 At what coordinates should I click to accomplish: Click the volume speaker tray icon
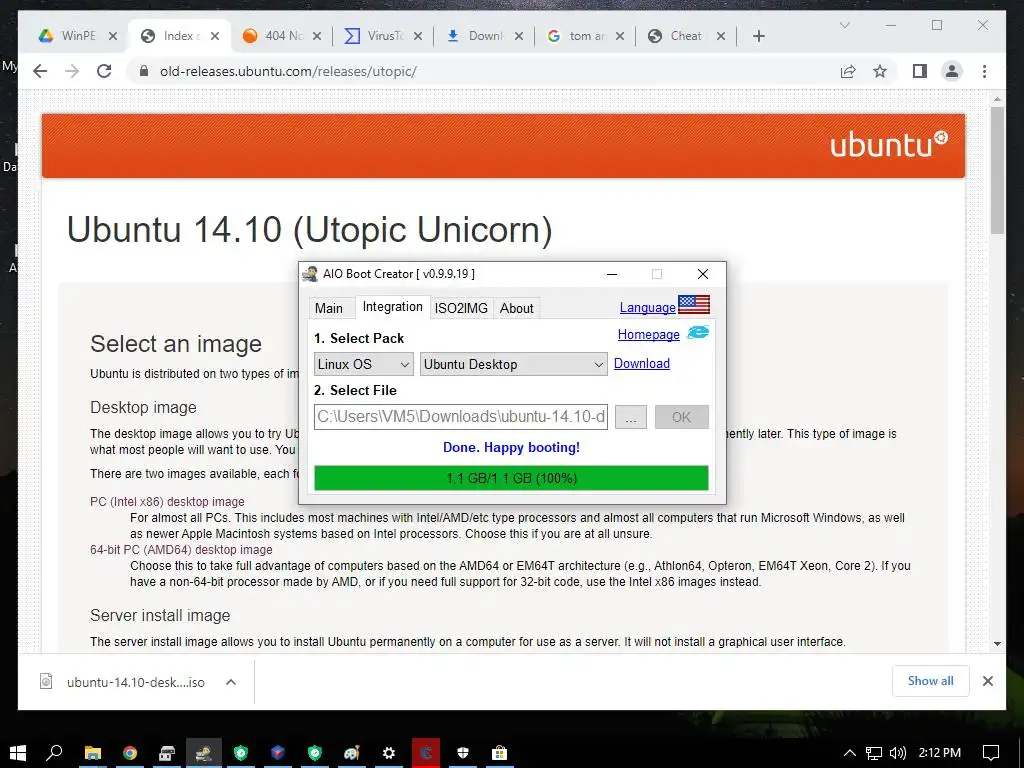[898, 753]
